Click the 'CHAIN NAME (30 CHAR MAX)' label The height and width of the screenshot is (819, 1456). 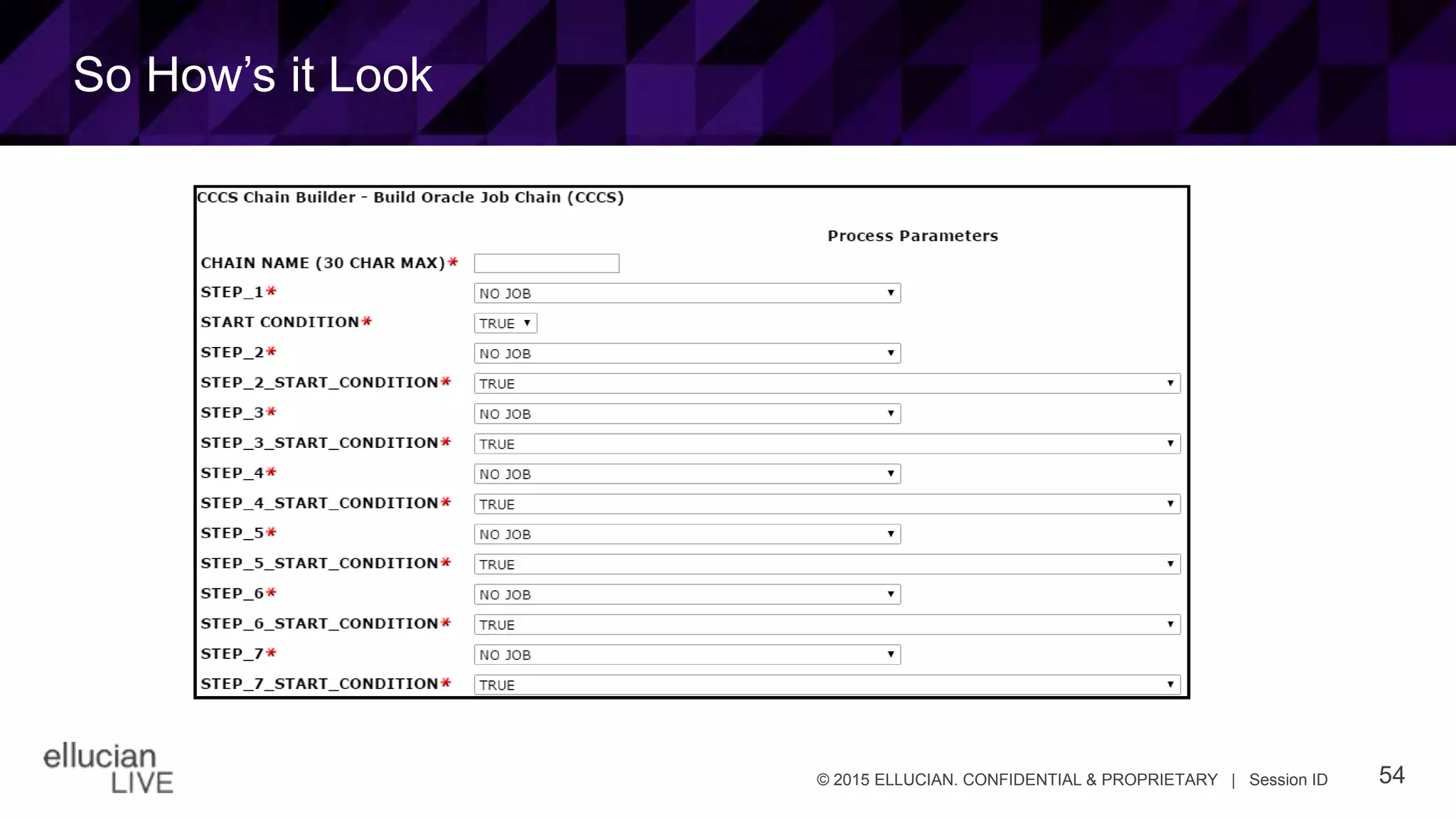click(x=323, y=263)
